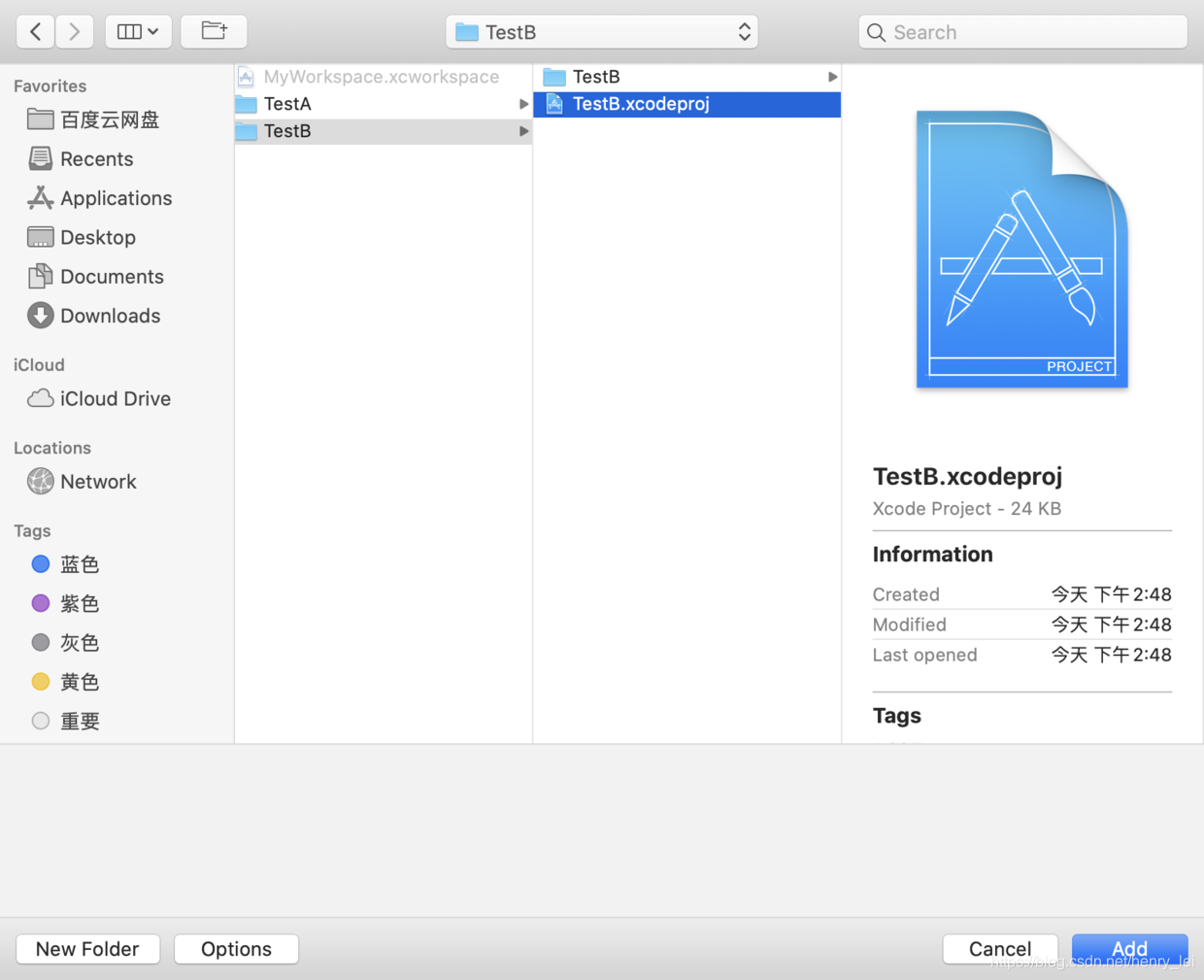Open the Options button
The height and width of the screenshot is (980, 1204).
[x=236, y=949]
